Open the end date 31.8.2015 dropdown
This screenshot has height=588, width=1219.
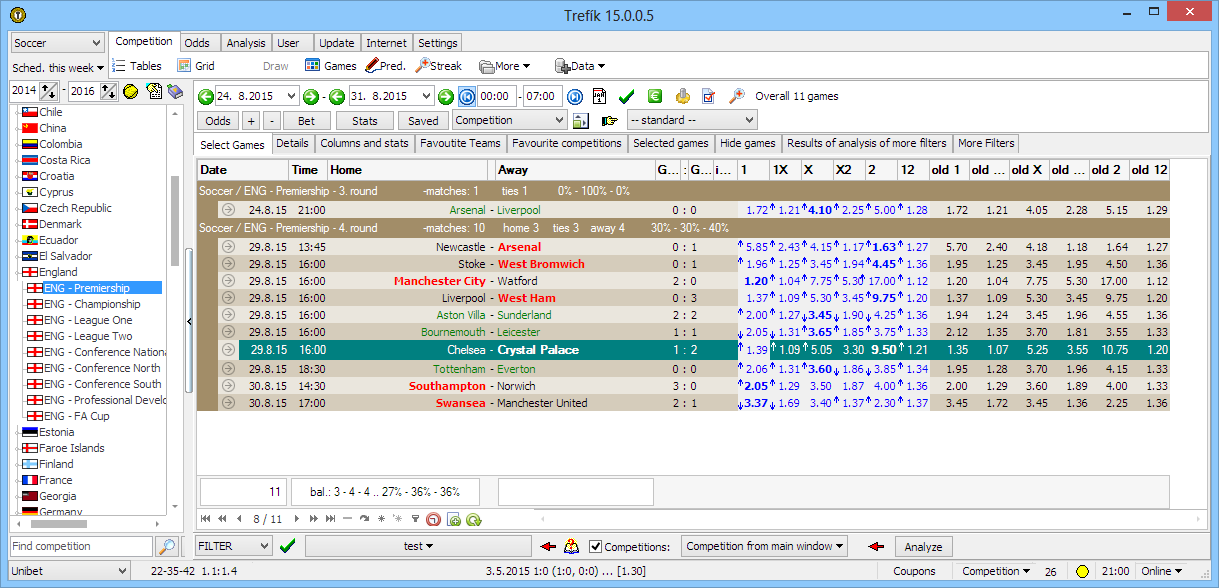(x=425, y=96)
